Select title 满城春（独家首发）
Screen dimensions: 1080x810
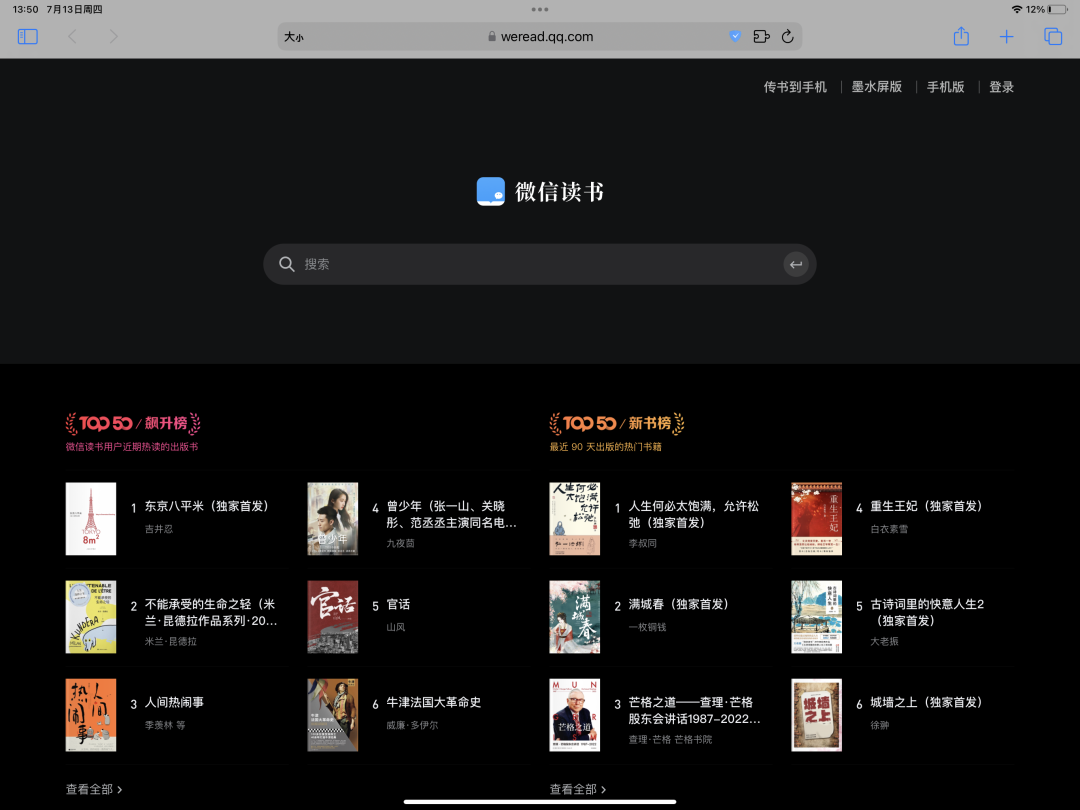point(678,604)
